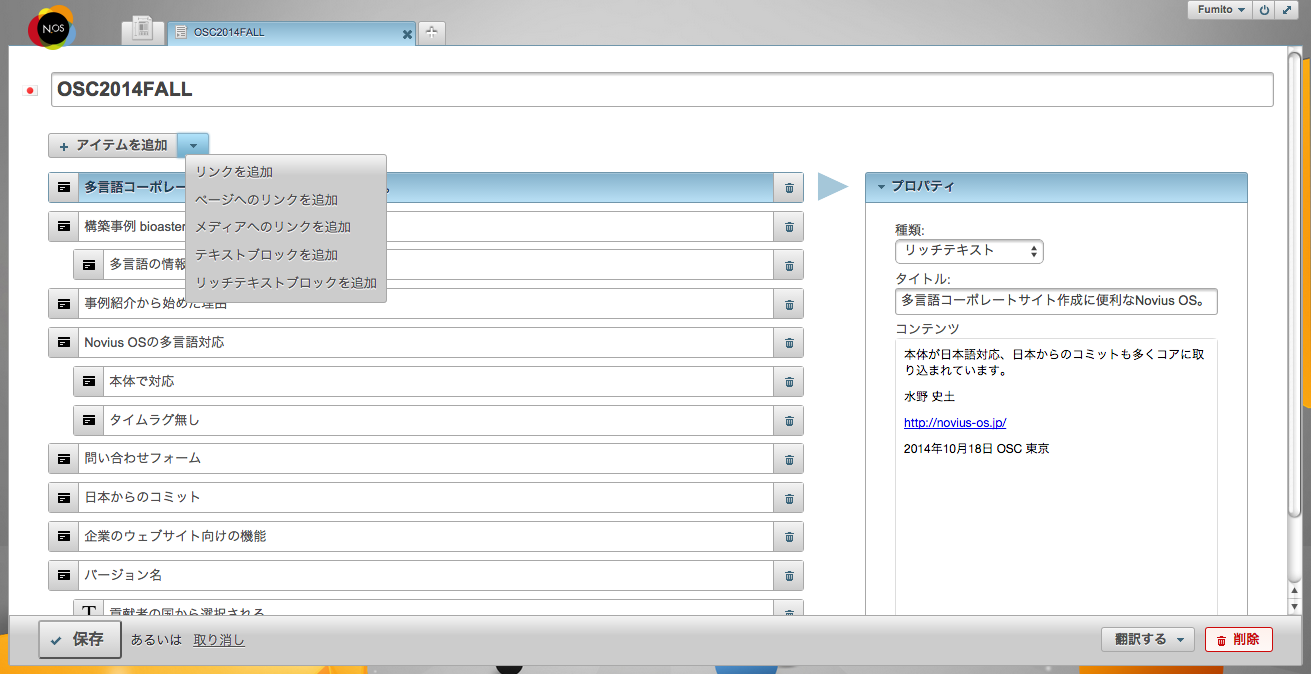Image resolution: width=1311 pixels, height=674 pixels.
Task: Click the type icon of 企業のウェブサイト向けの機能 row
Action: click(x=64, y=536)
